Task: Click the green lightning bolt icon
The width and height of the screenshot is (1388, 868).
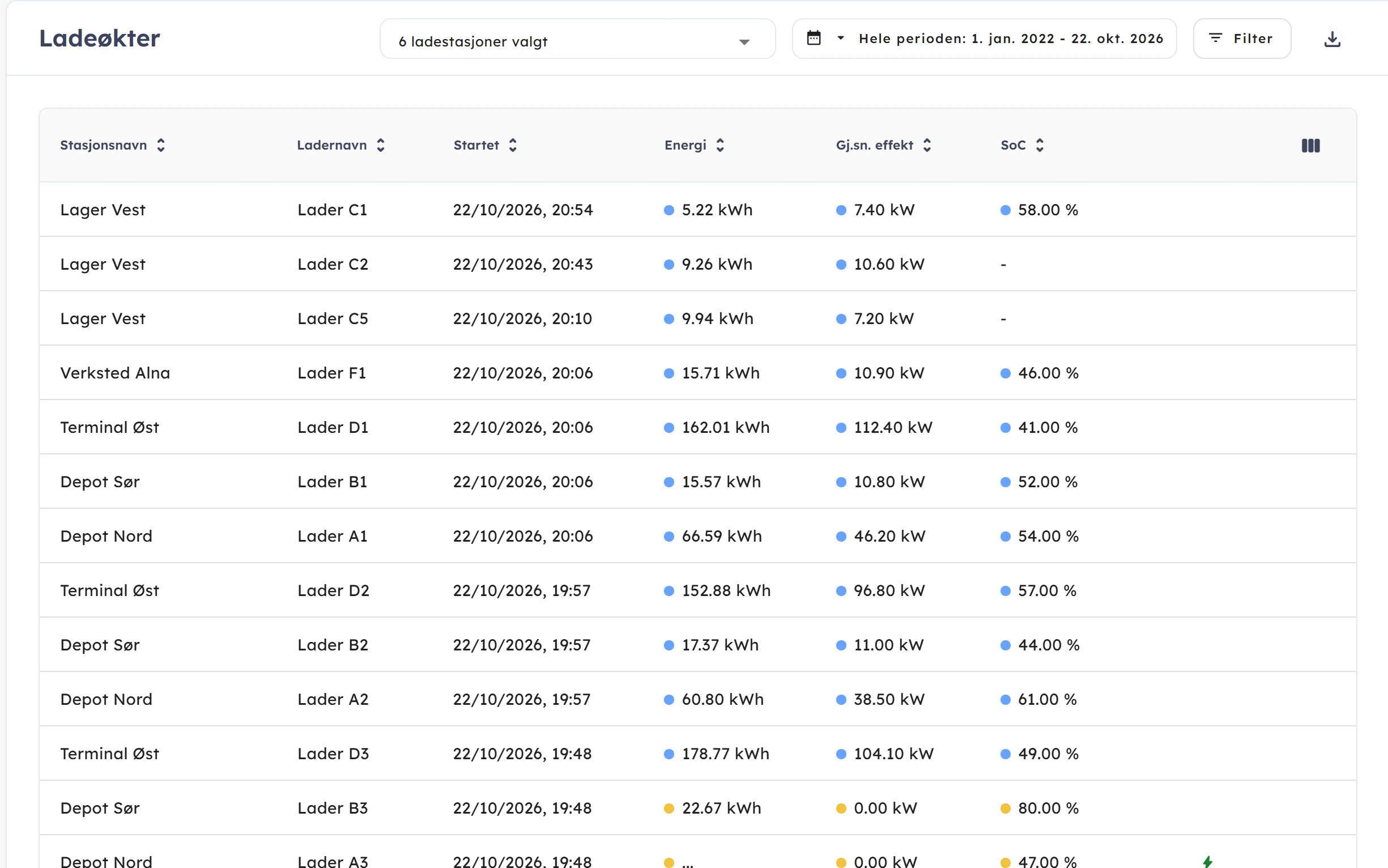Action: pos(1207,861)
